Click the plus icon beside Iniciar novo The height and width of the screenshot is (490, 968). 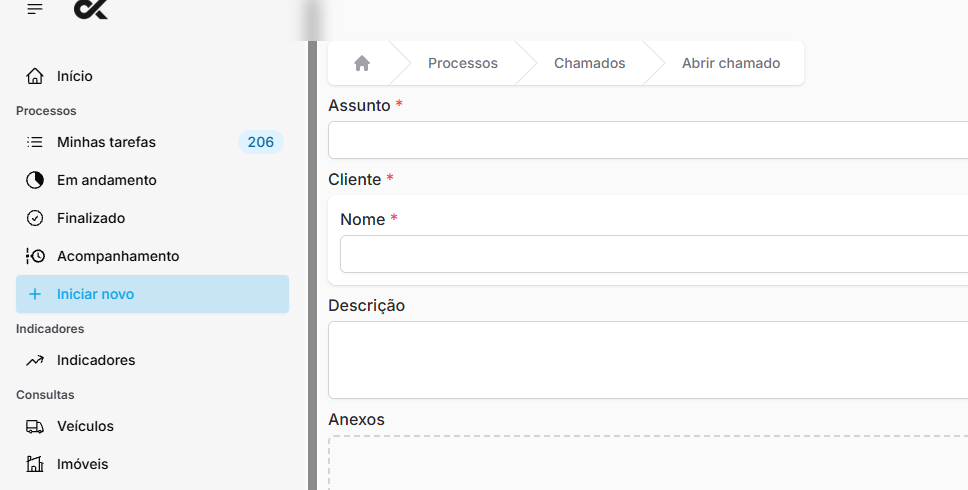[x=35, y=294]
